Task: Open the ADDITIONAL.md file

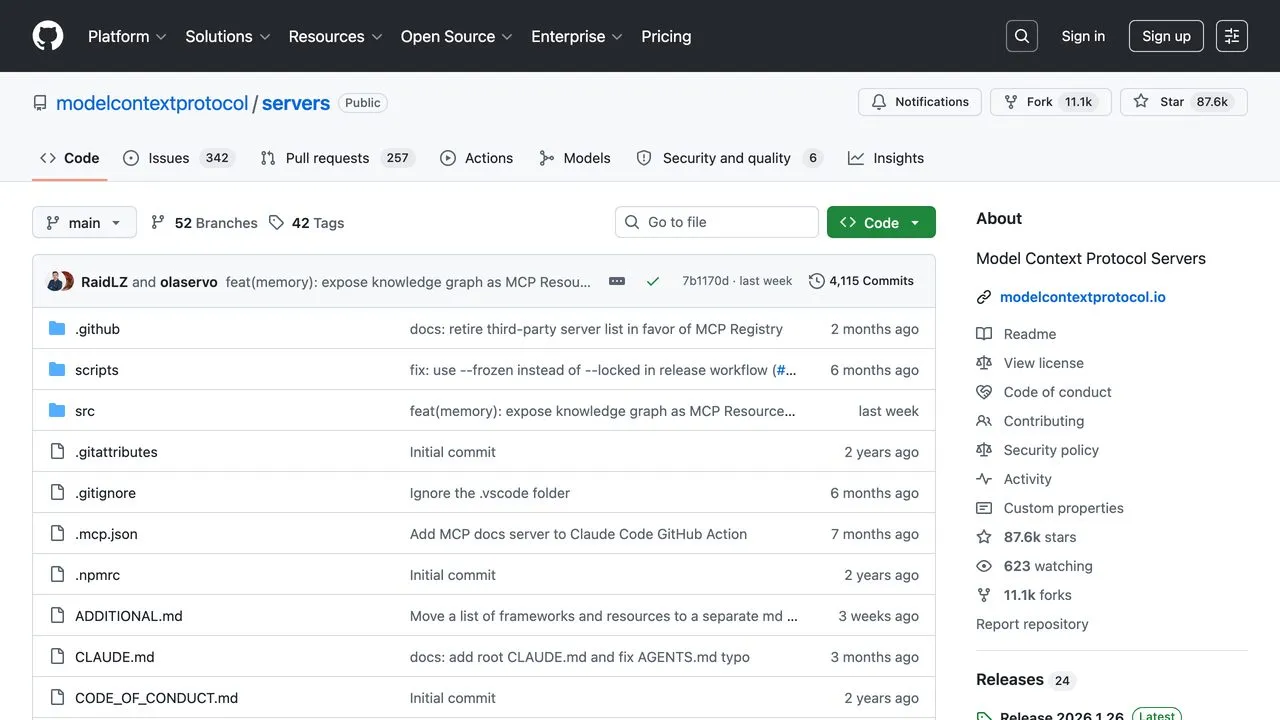Action: [x=129, y=616]
